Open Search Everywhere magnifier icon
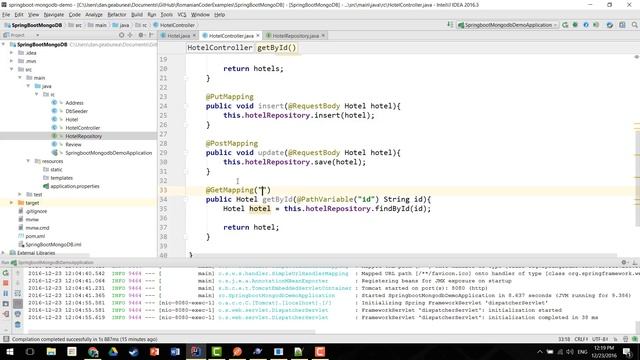The image size is (640, 360). tap(634, 25)
